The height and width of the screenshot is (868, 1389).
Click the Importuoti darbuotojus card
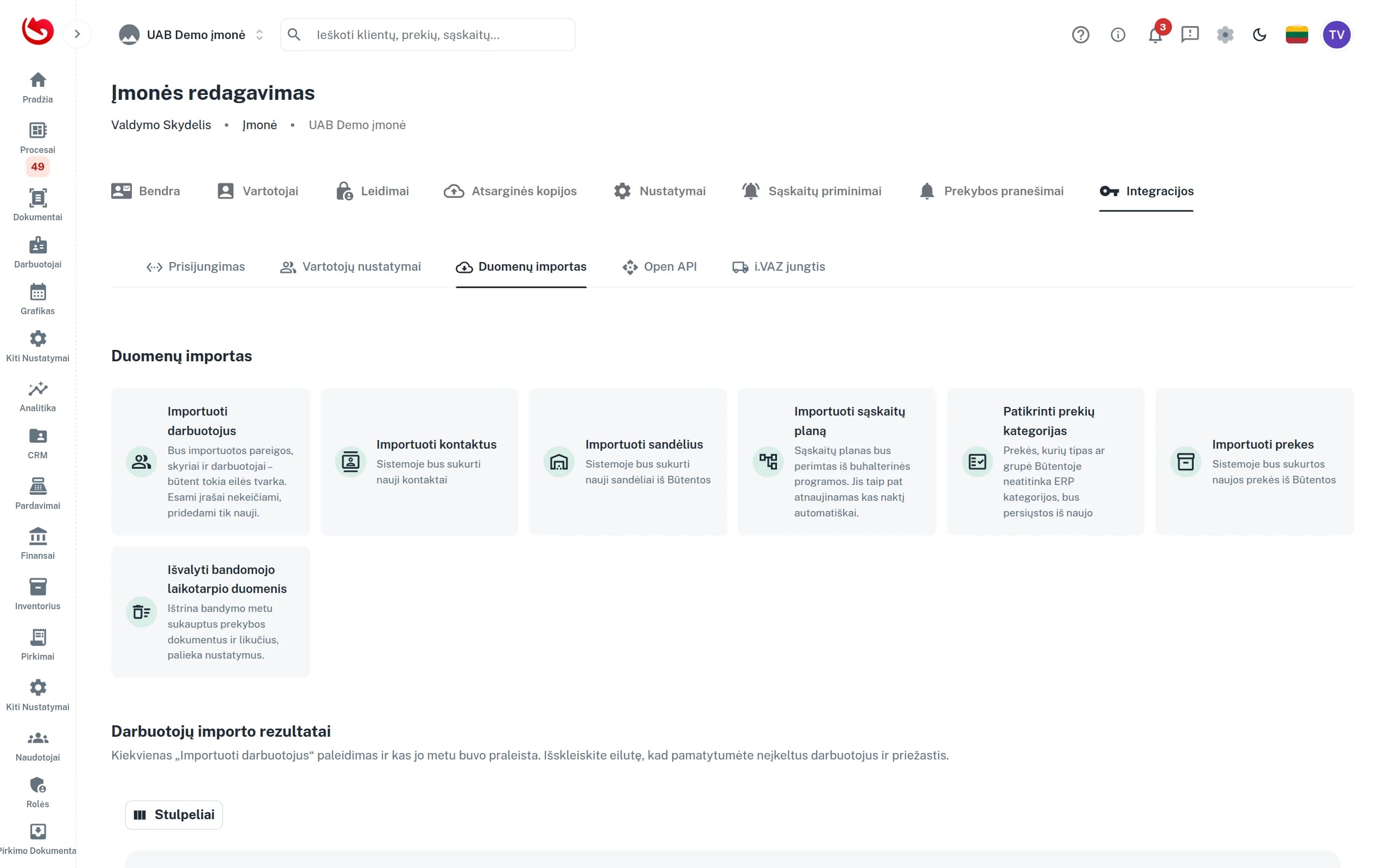coord(210,462)
